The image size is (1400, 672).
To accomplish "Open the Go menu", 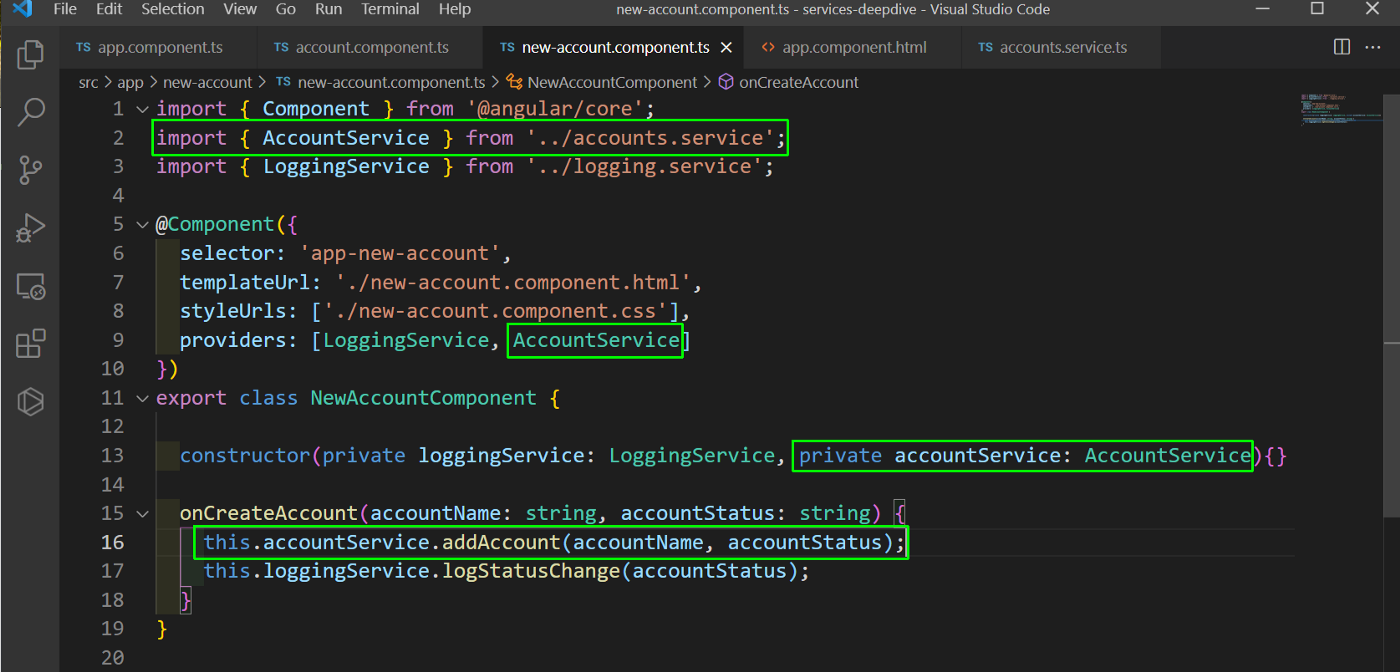I will pos(285,9).
